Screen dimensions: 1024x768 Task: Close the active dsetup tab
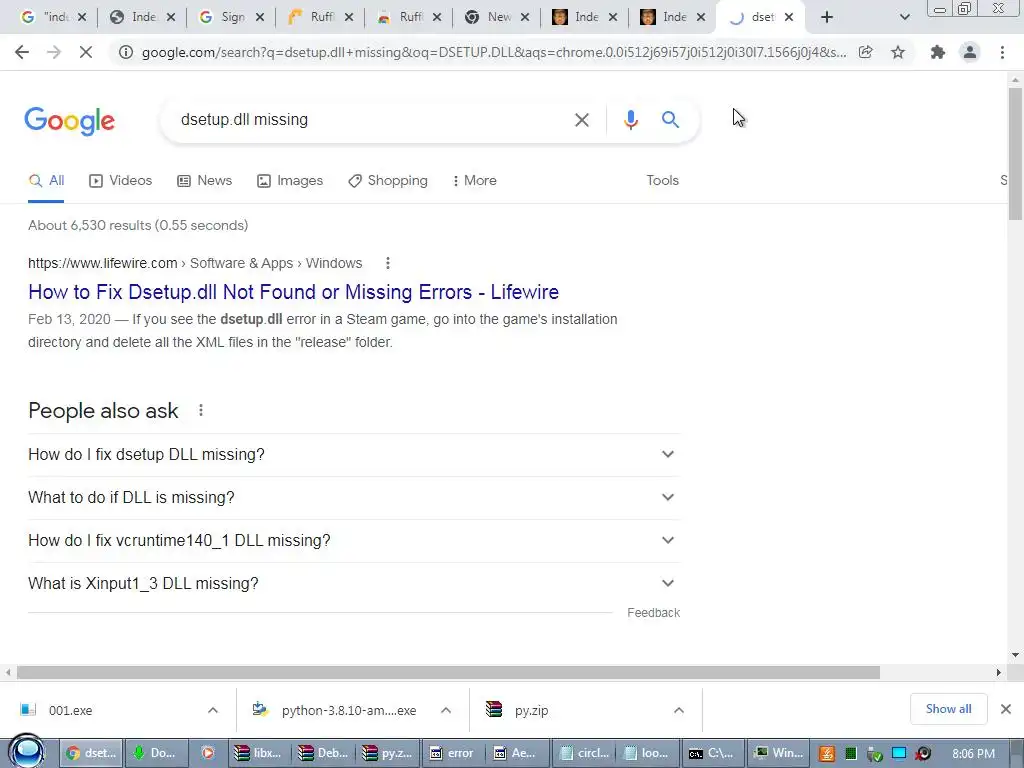(x=789, y=18)
